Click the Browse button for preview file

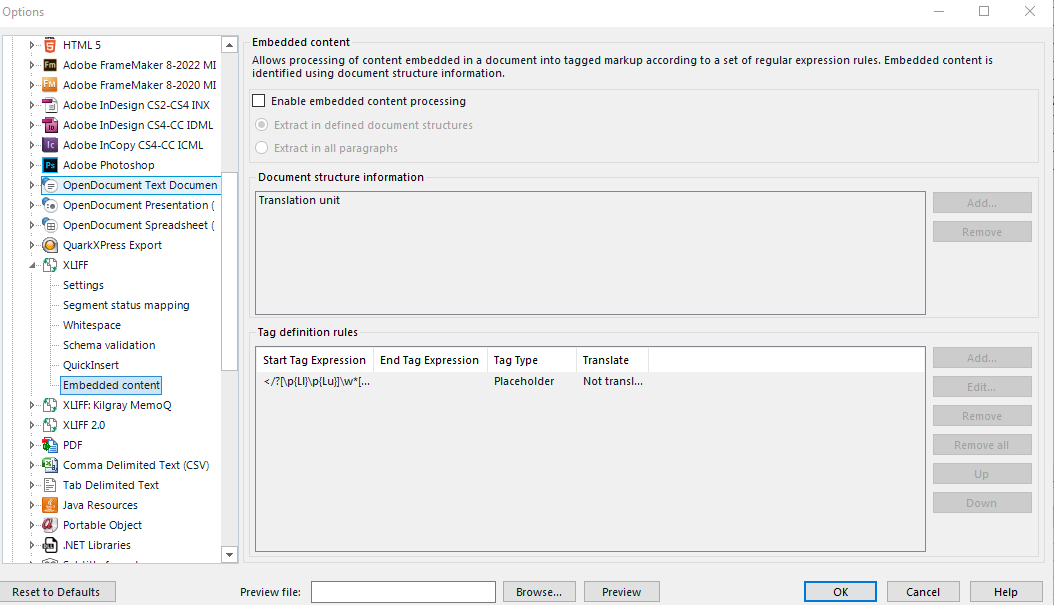click(x=539, y=591)
